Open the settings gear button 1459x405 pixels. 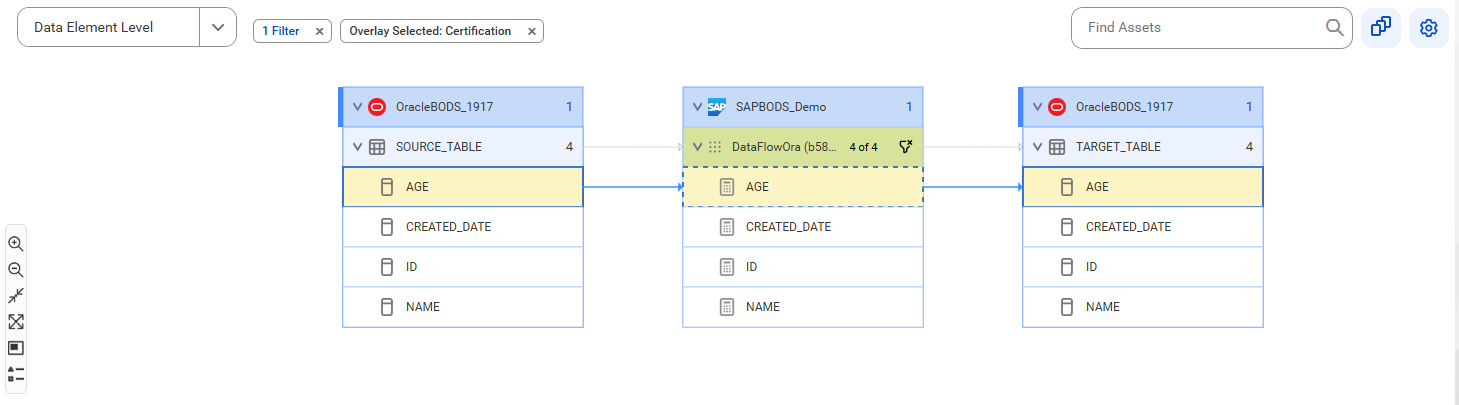pos(1429,27)
